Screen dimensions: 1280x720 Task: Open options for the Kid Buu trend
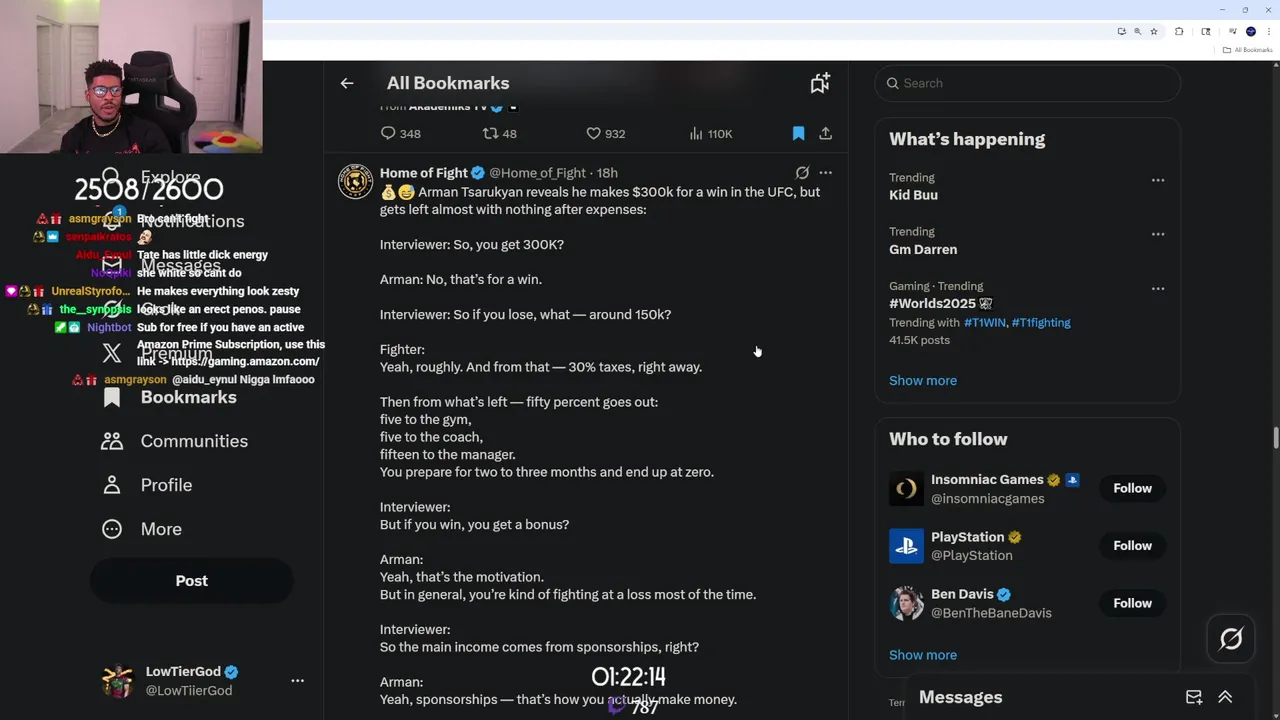point(1157,180)
